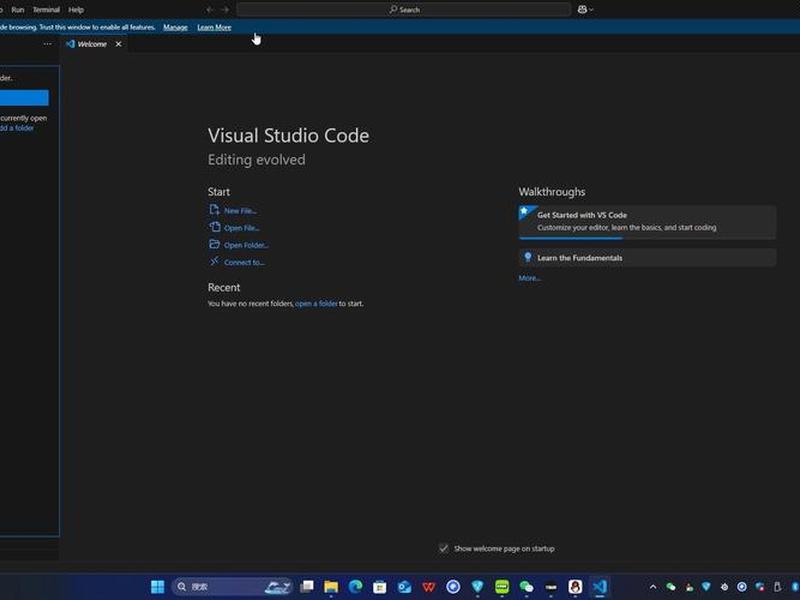Open the Copilot chat dropdown

[x=585, y=10]
